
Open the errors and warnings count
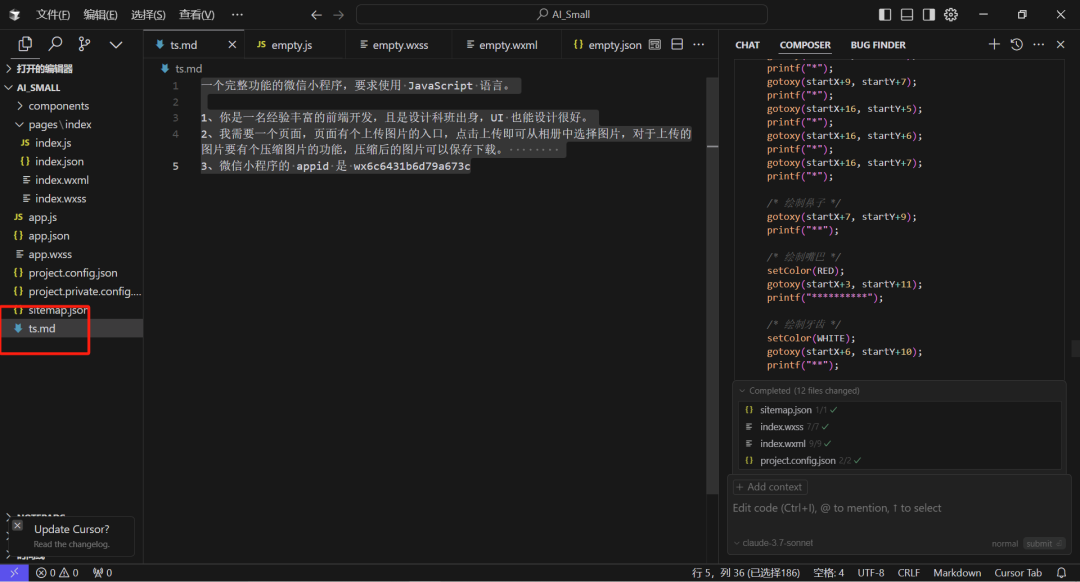pos(57,573)
